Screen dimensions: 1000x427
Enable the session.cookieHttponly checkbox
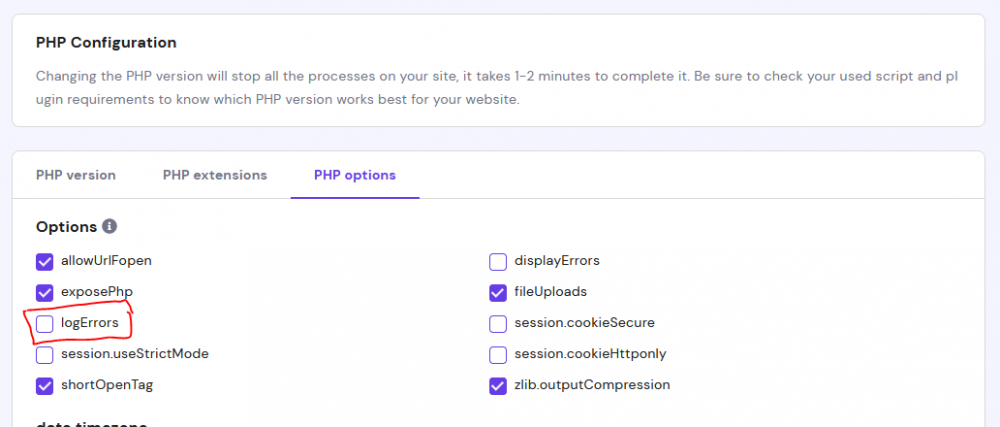[498, 355]
